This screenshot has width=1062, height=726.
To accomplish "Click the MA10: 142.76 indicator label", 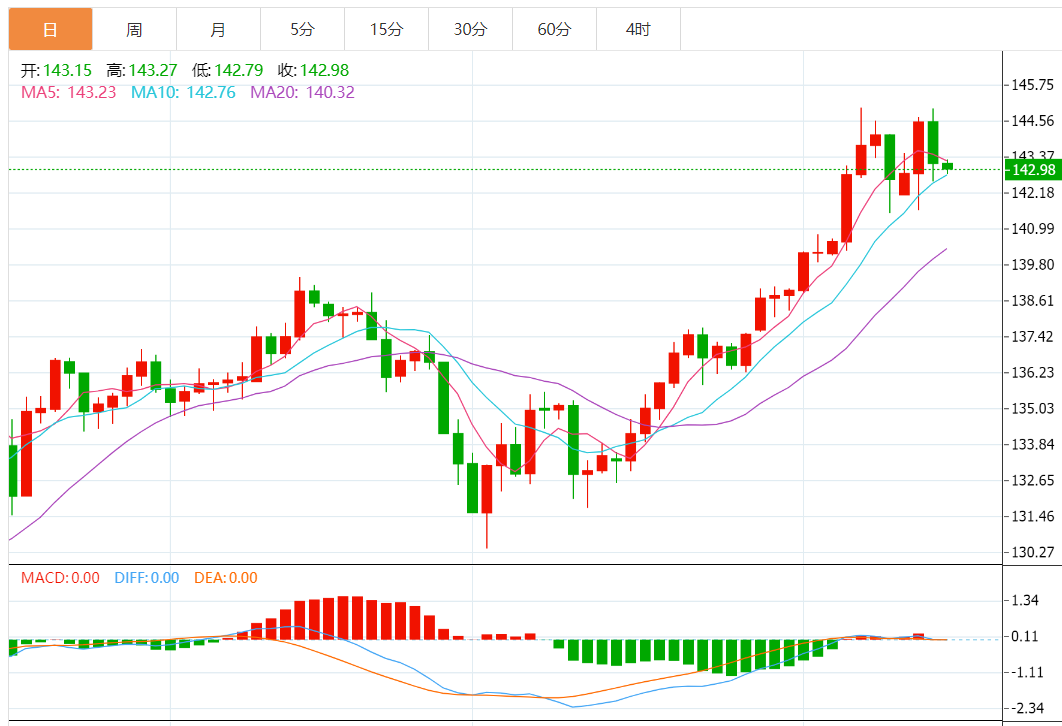I will pos(183,92).
